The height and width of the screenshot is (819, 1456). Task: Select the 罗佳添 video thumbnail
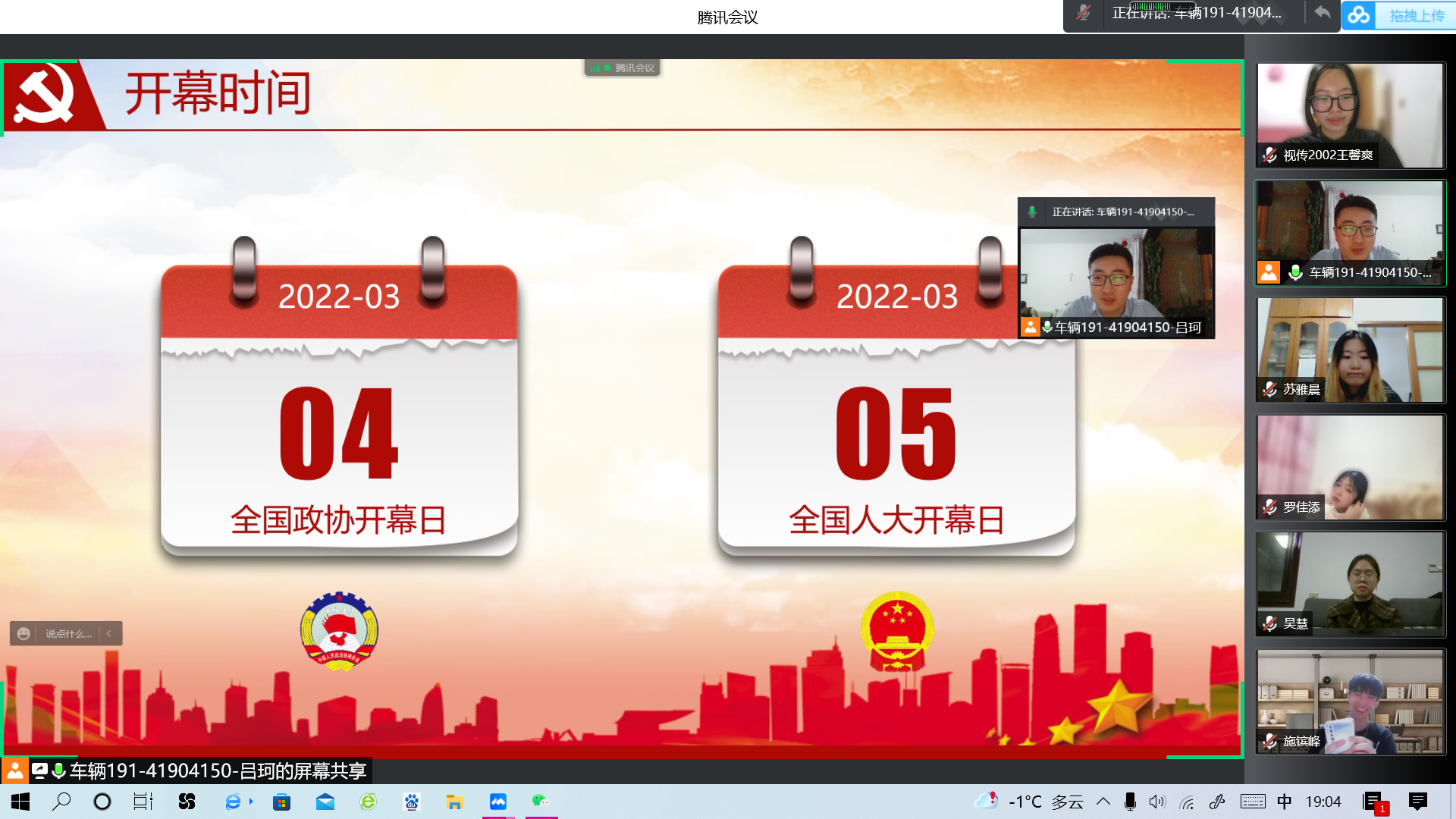point(1350,467)
